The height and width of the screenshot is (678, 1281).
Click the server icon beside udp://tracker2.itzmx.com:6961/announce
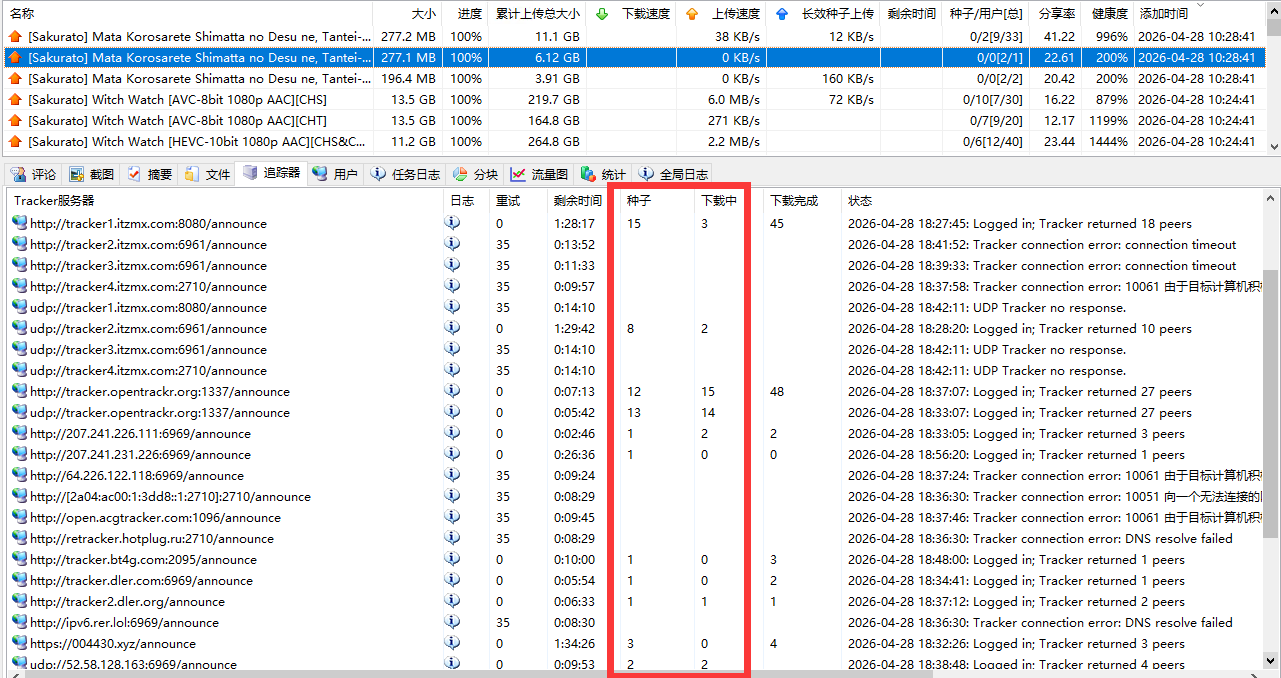[19, 328]
